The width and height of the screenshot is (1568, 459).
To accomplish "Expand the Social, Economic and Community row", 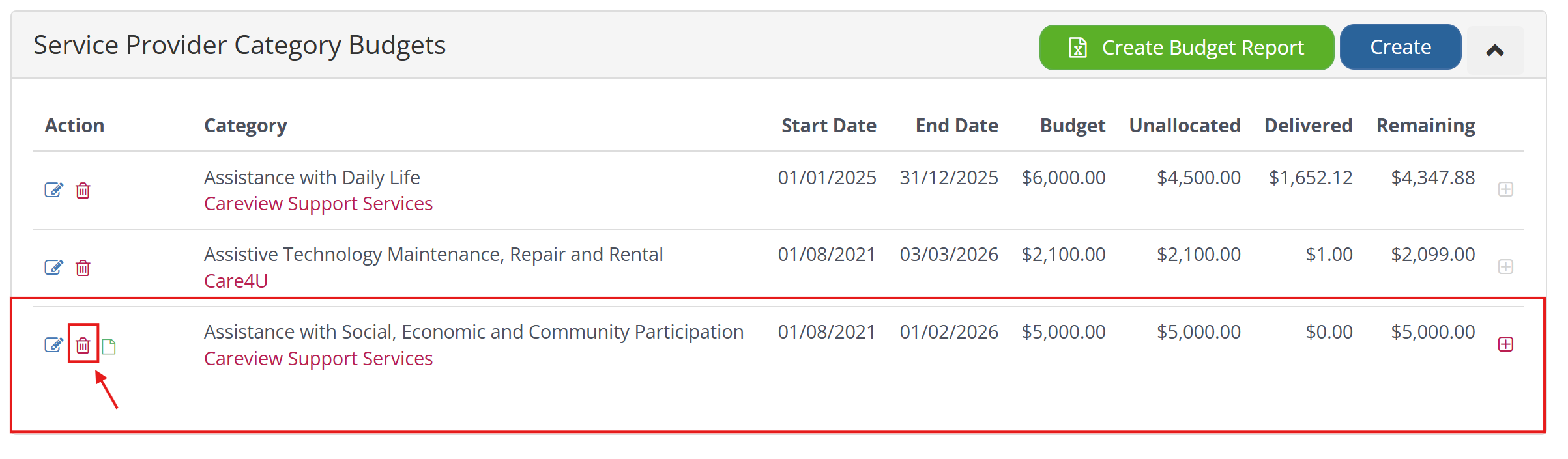I will [1505, 344].
